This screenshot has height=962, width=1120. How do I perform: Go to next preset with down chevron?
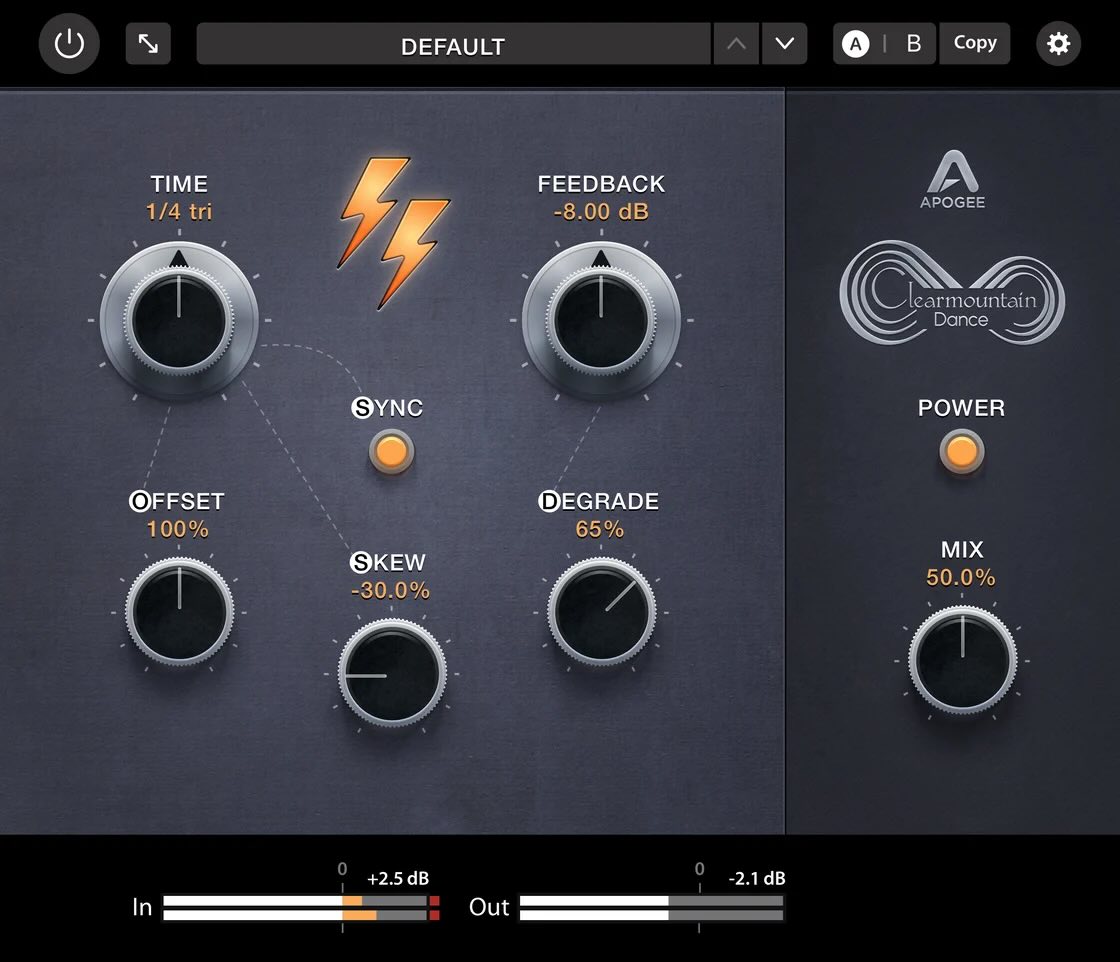tap(784, 43)
